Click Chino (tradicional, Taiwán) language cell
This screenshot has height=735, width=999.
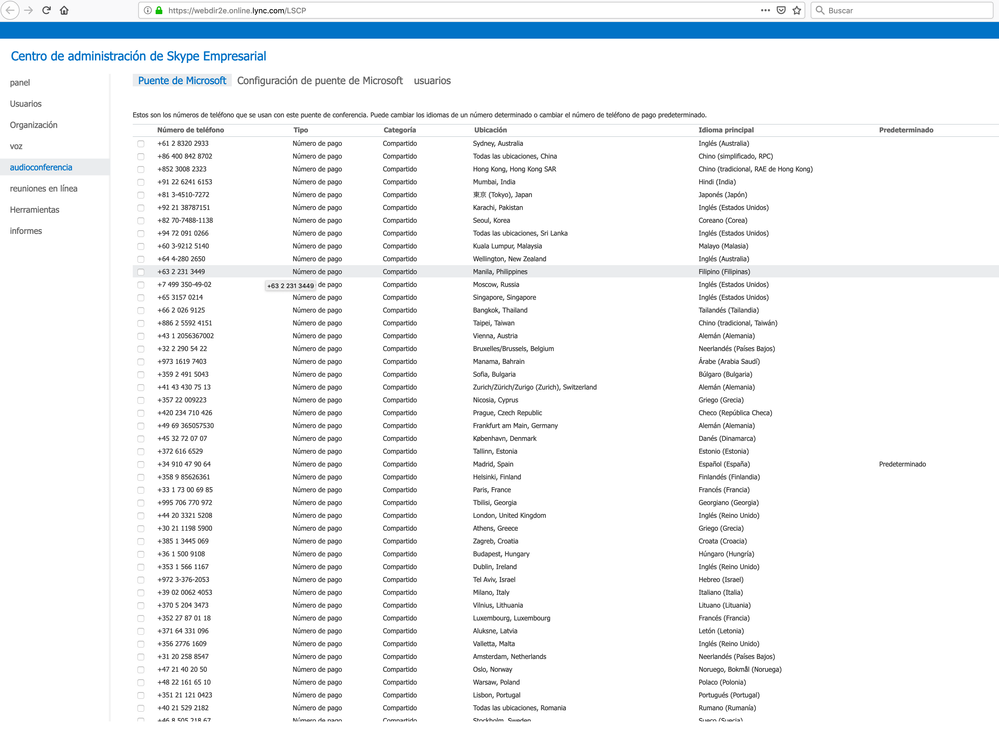coord(738,323)
